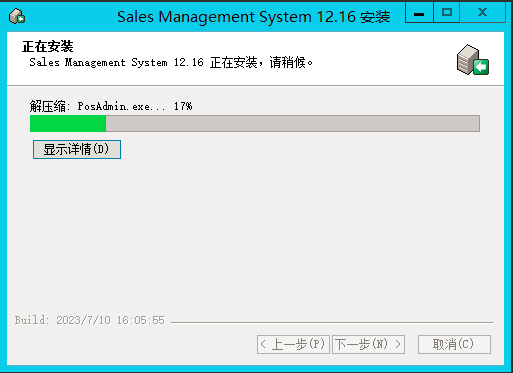The height and width of the screenshot is (373, 513).
Task: Click the title text Sales Management System 12.16 安装
Action: pos(253,17)
